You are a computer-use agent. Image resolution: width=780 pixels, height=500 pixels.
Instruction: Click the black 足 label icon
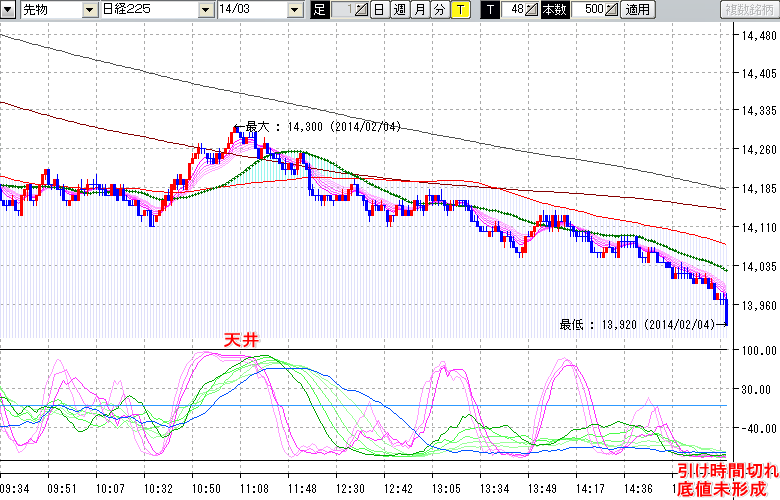point(320,10)
